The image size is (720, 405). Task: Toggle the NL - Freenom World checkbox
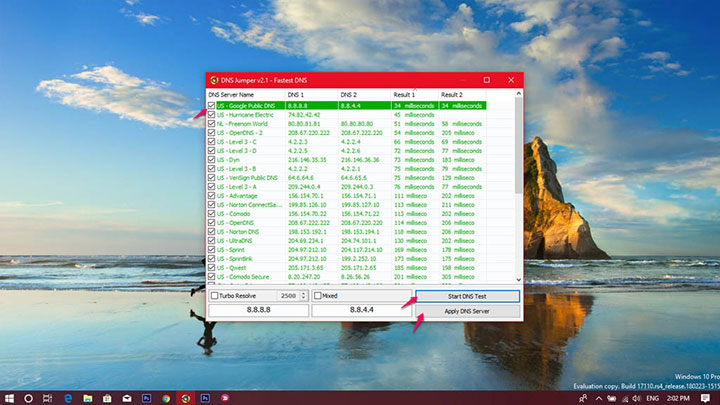[211, 124]
